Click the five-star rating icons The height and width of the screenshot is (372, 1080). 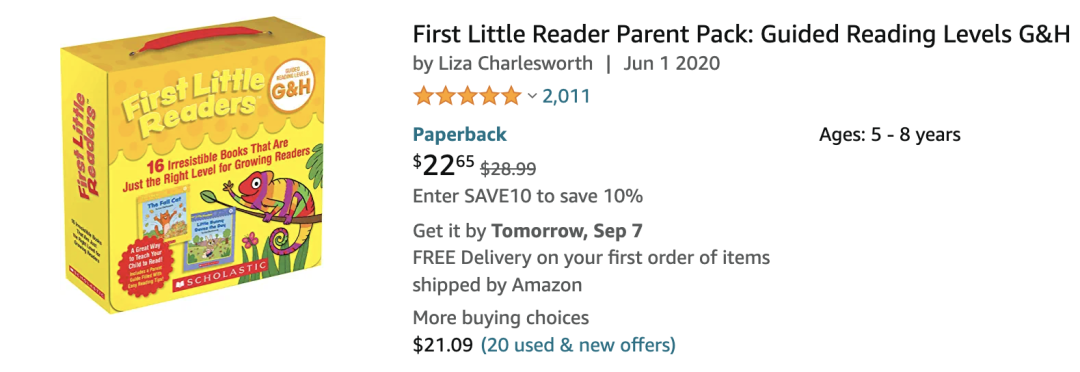(x=468, y=96)
